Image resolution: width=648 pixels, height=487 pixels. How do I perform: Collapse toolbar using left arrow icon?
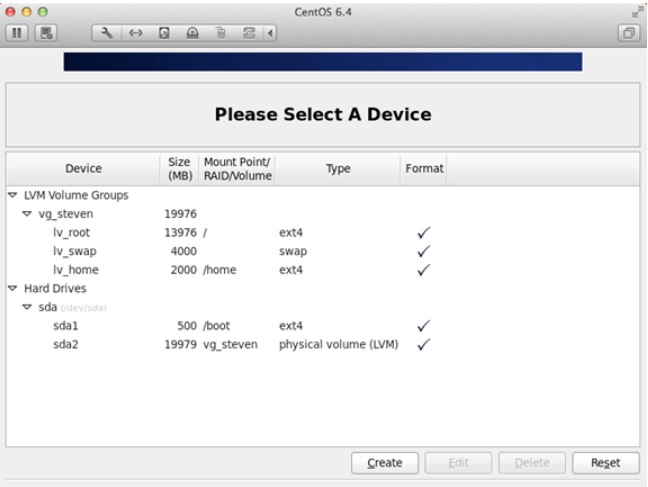[x=268, y=33]
